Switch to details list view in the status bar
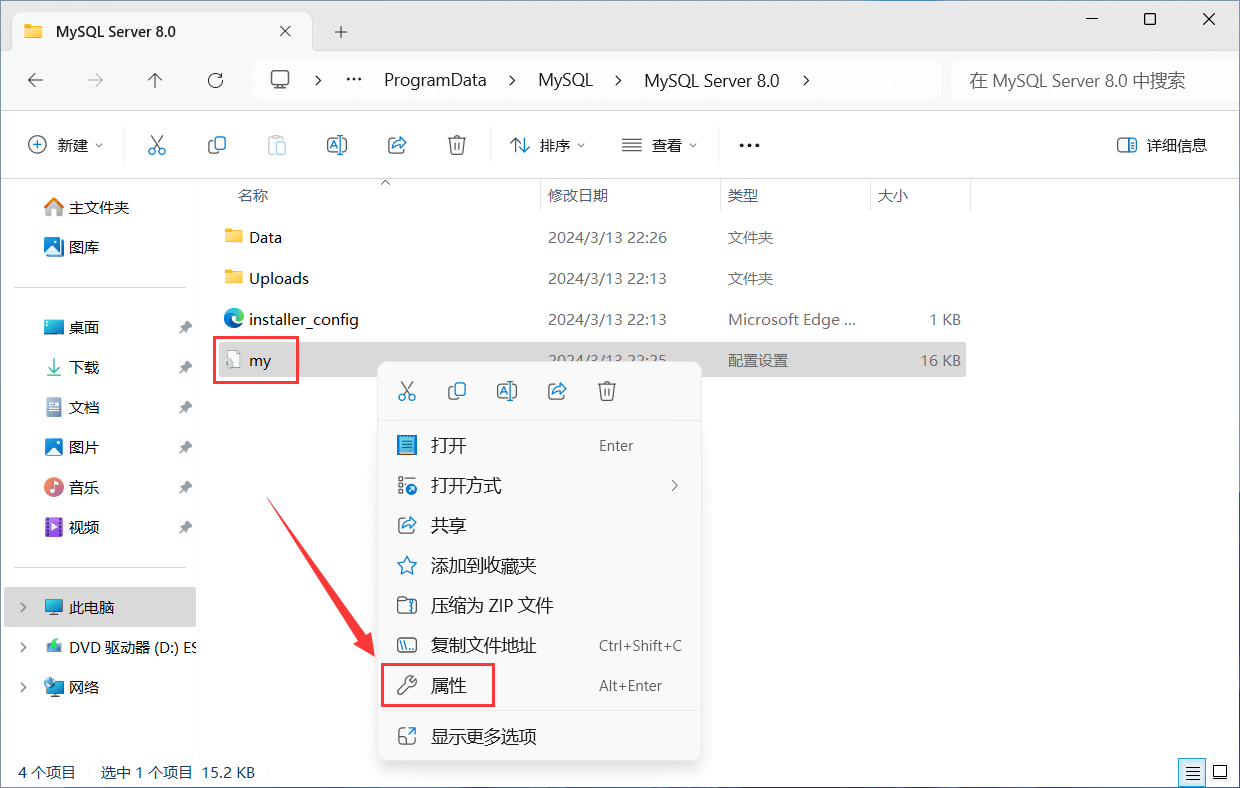The height and width of the screenshot is (788, 1240). click(1192, 772)
